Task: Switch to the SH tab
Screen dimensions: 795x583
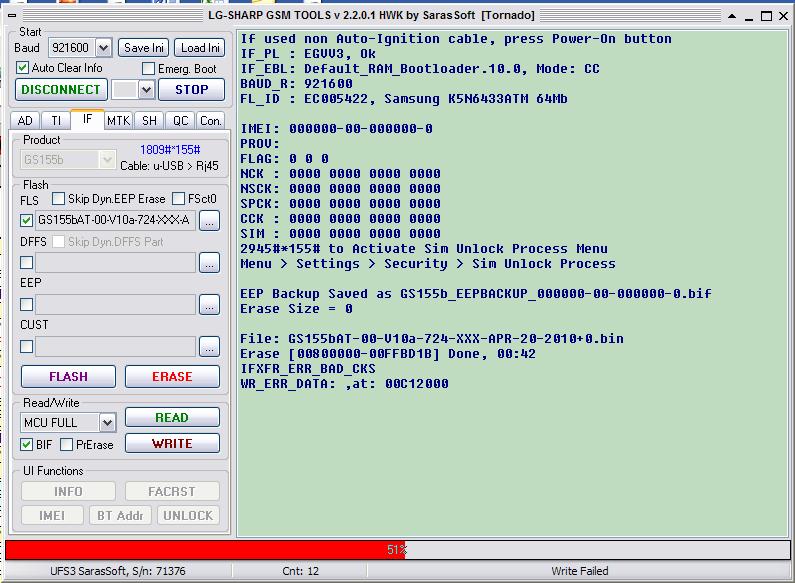Action: 149,121
